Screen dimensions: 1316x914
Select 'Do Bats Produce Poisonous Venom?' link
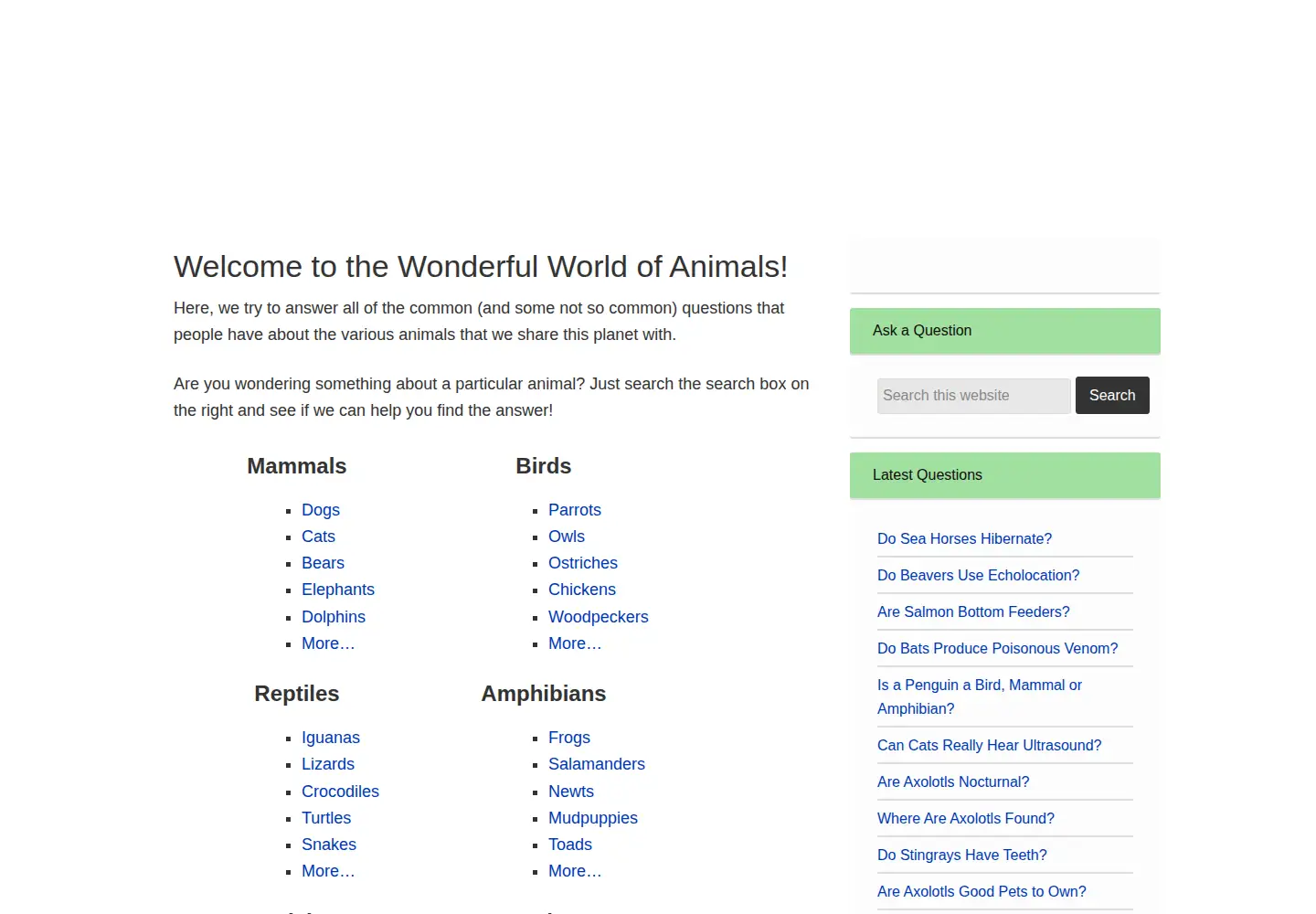pyautogui.click(x=998, y=648)
